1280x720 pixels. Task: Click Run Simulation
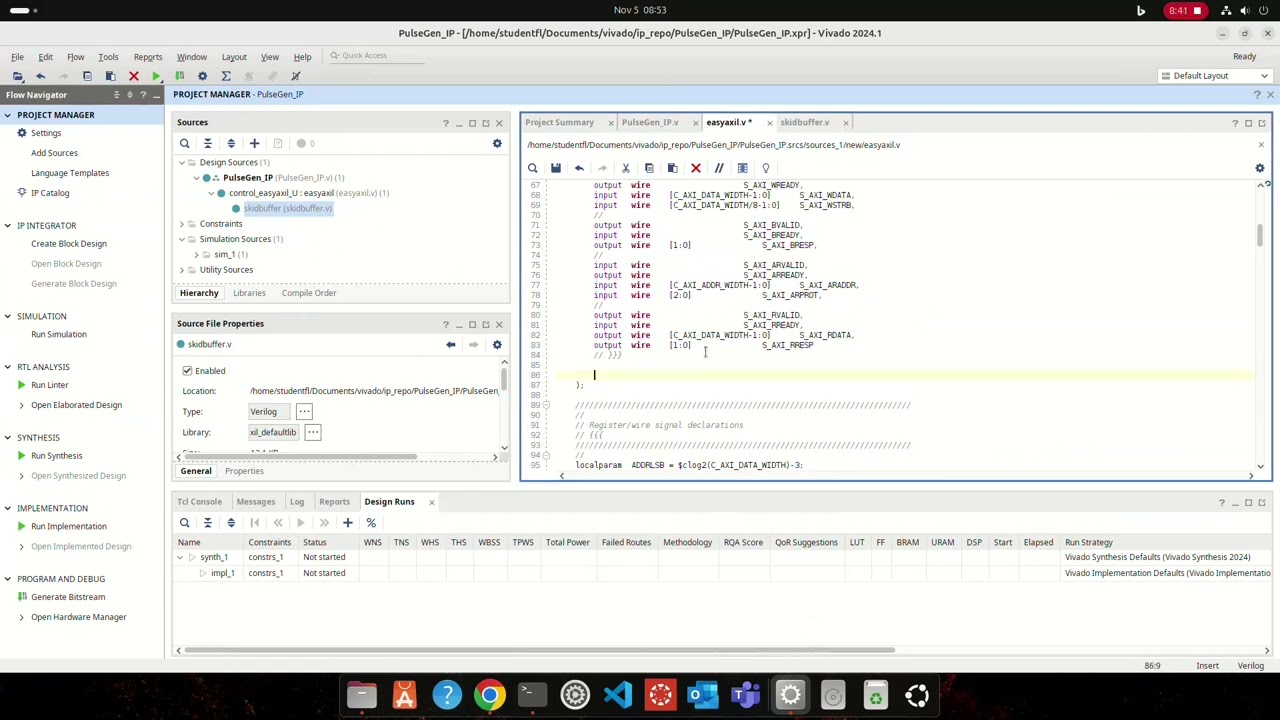59,334
